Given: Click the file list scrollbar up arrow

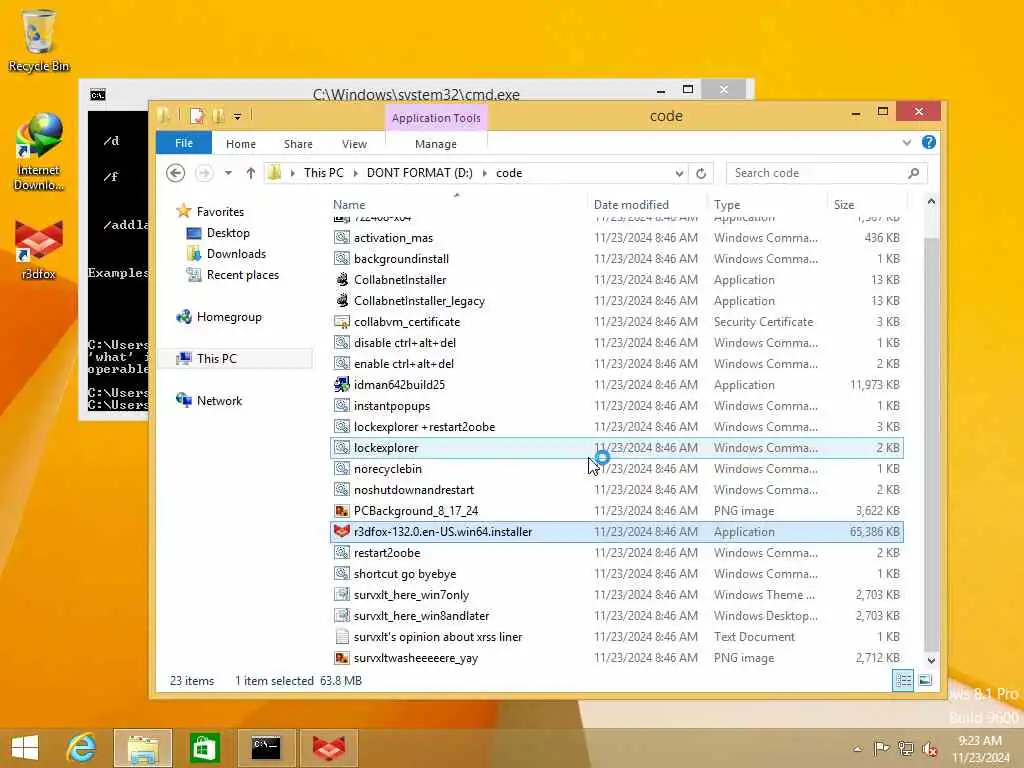Looking at the screenshot, I should pyautogui.click(x=931, y=202).
